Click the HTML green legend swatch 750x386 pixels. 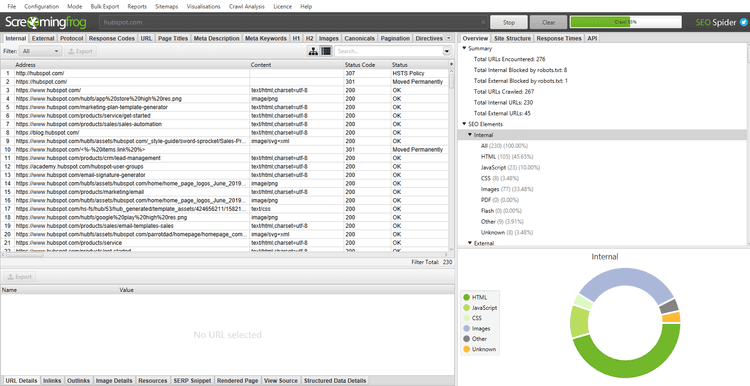pyautogui.click(x=466, y=297)
